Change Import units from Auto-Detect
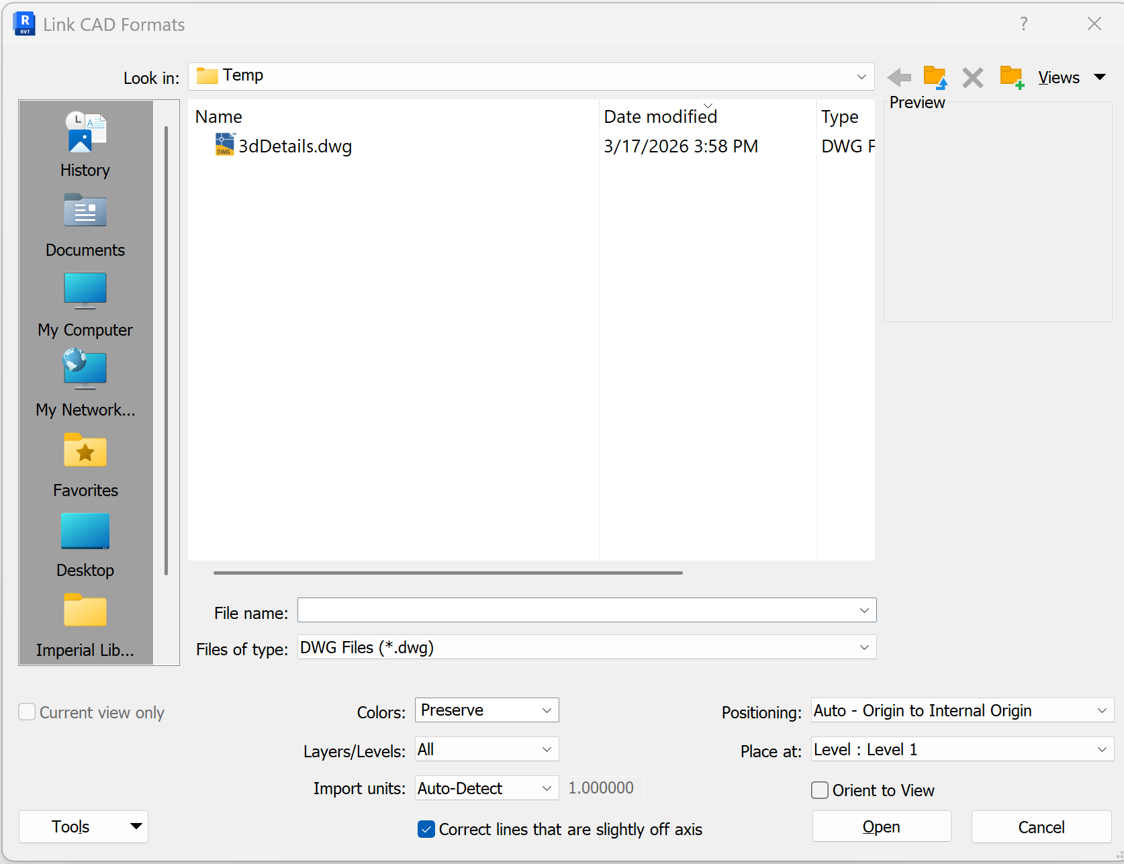 487,789
